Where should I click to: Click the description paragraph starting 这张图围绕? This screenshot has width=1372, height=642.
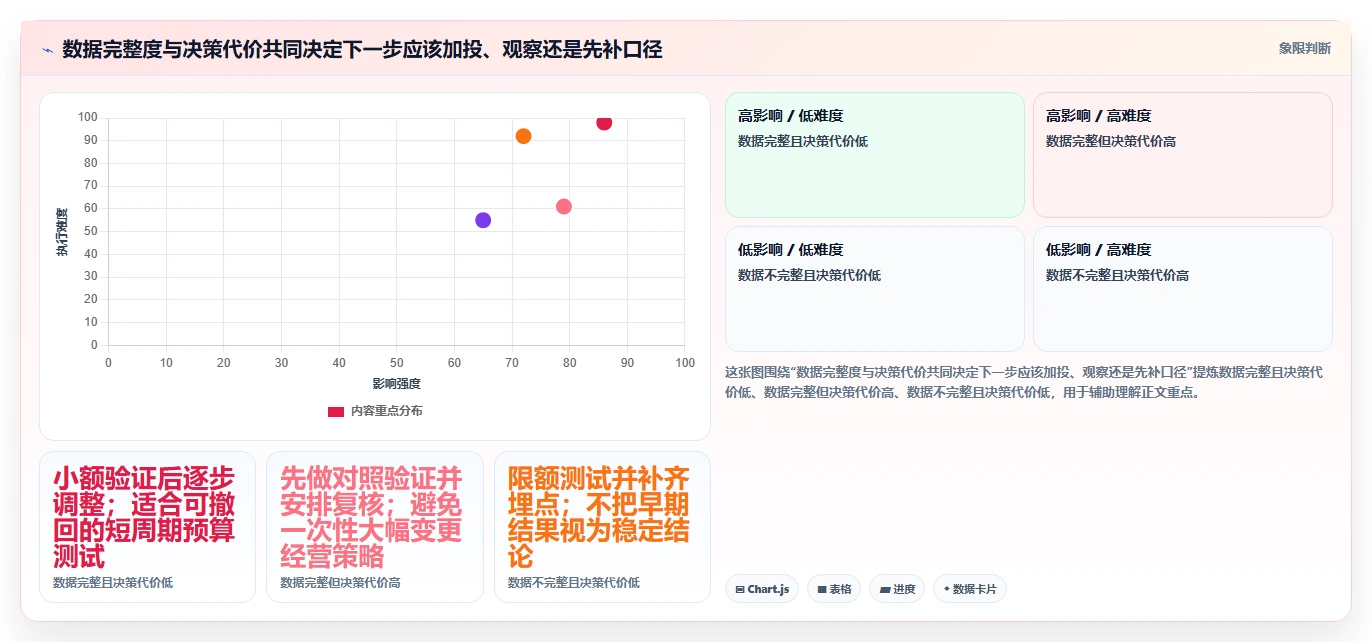tap(1024, 382)
